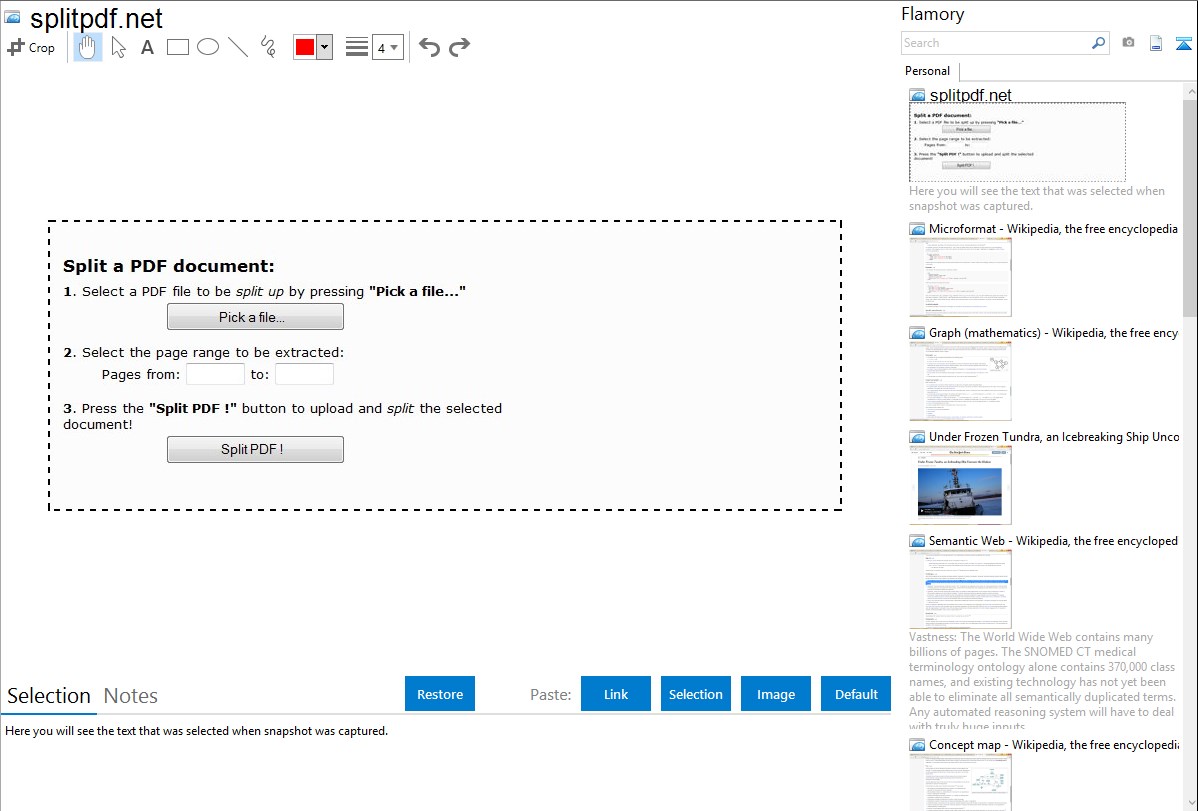Click the Pages to input box
This screenshot has height=811, width=1198.
(304, 375)
